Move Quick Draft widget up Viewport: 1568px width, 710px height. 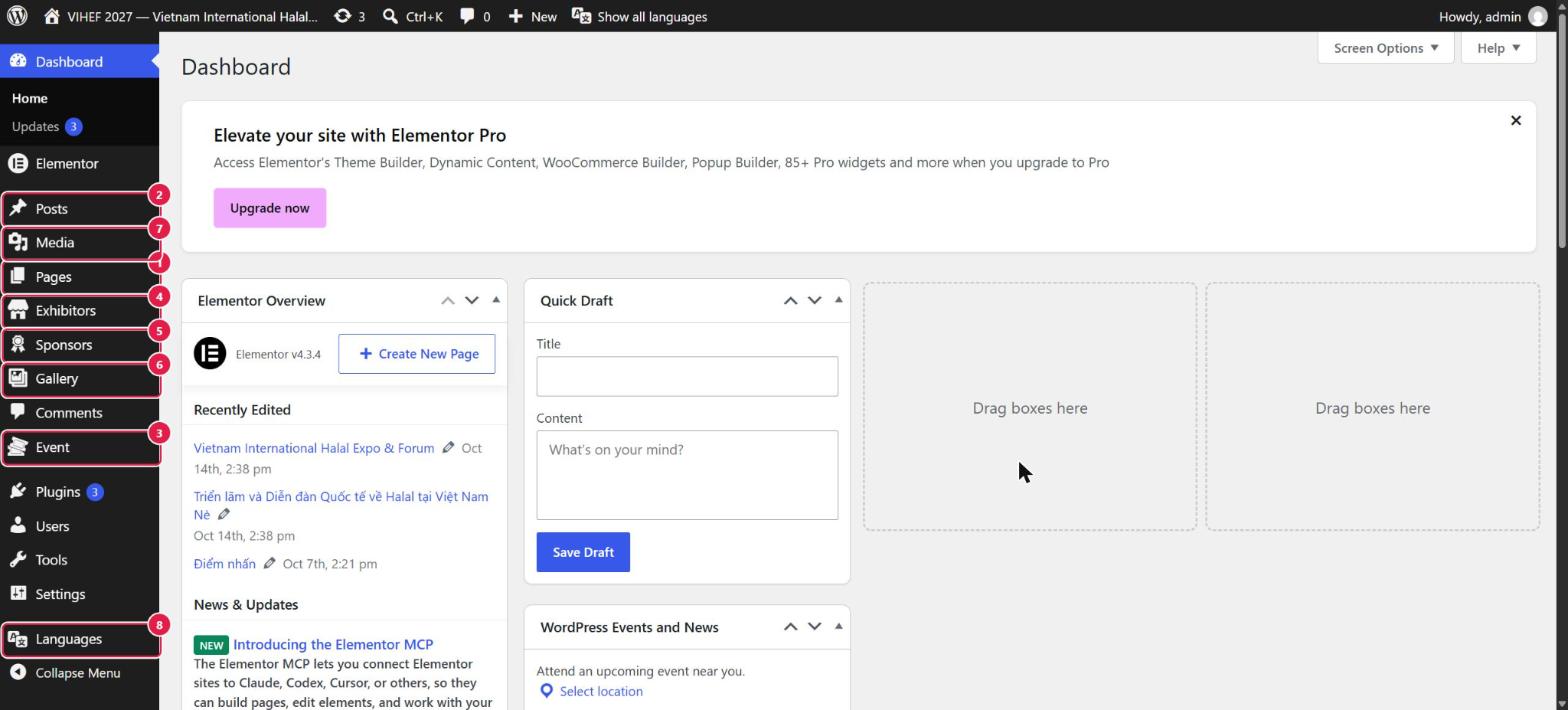790,300
